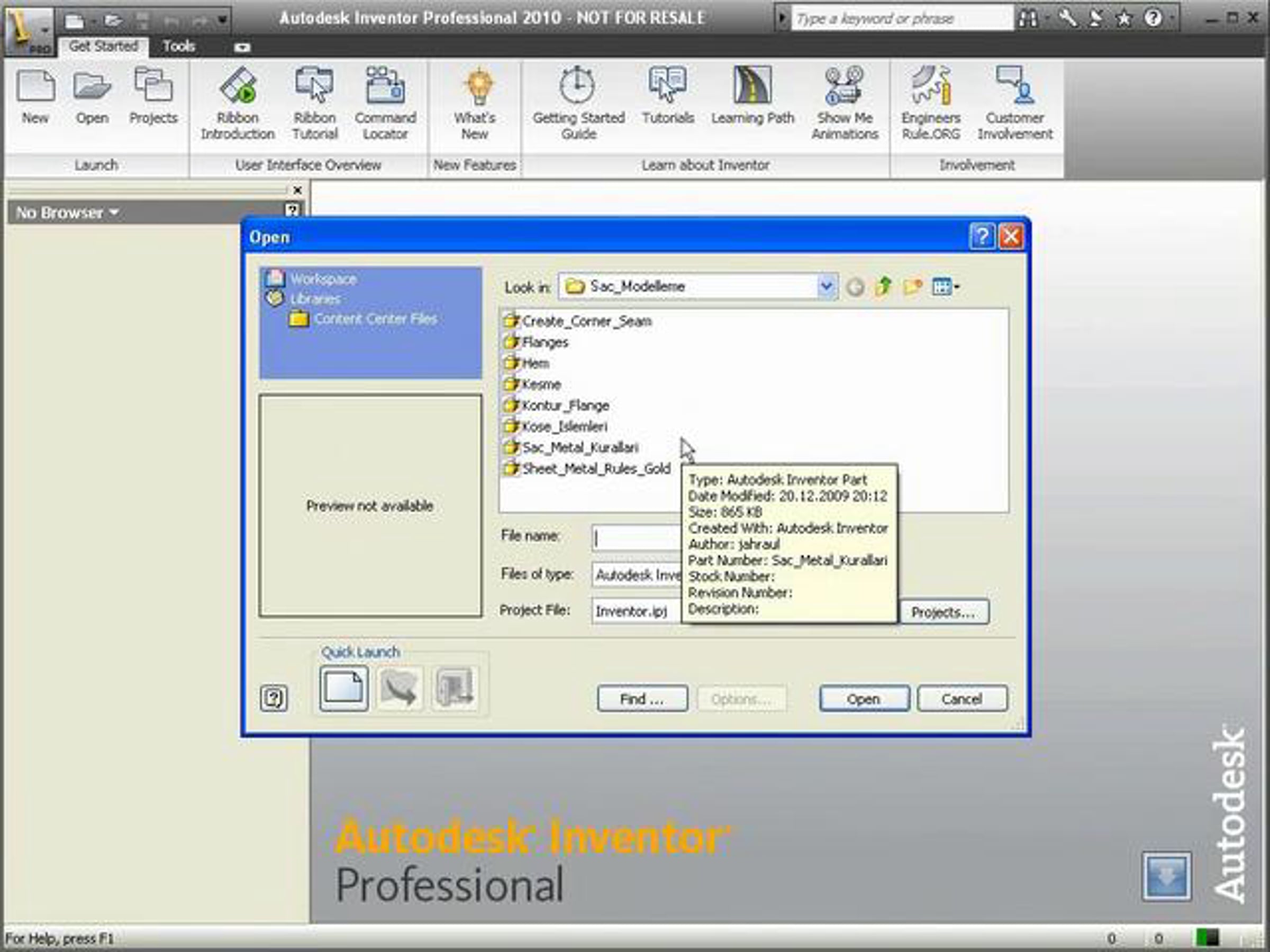The width and height of the screenshot is (1270, 952).
Task: Launch the Ribbon Introduction video
Action: 238,103
